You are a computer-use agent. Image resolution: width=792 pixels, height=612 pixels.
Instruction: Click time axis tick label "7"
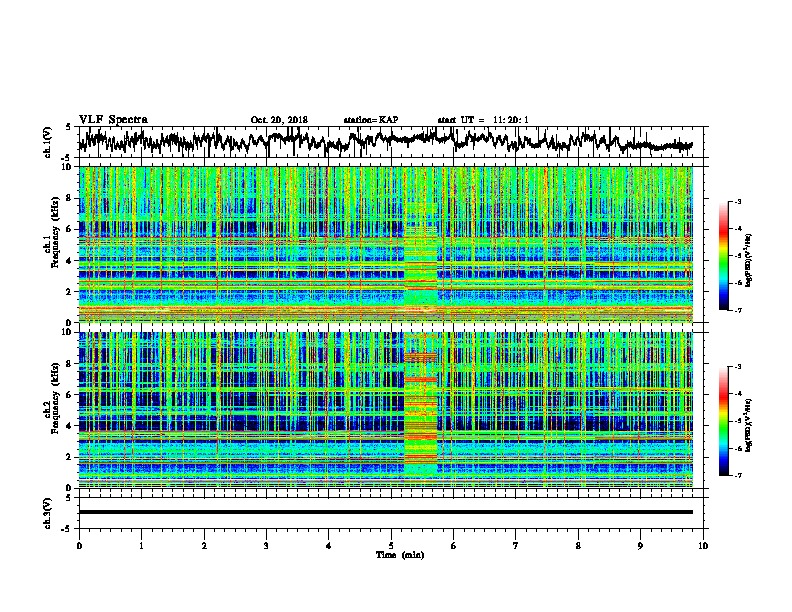(516, 546)
